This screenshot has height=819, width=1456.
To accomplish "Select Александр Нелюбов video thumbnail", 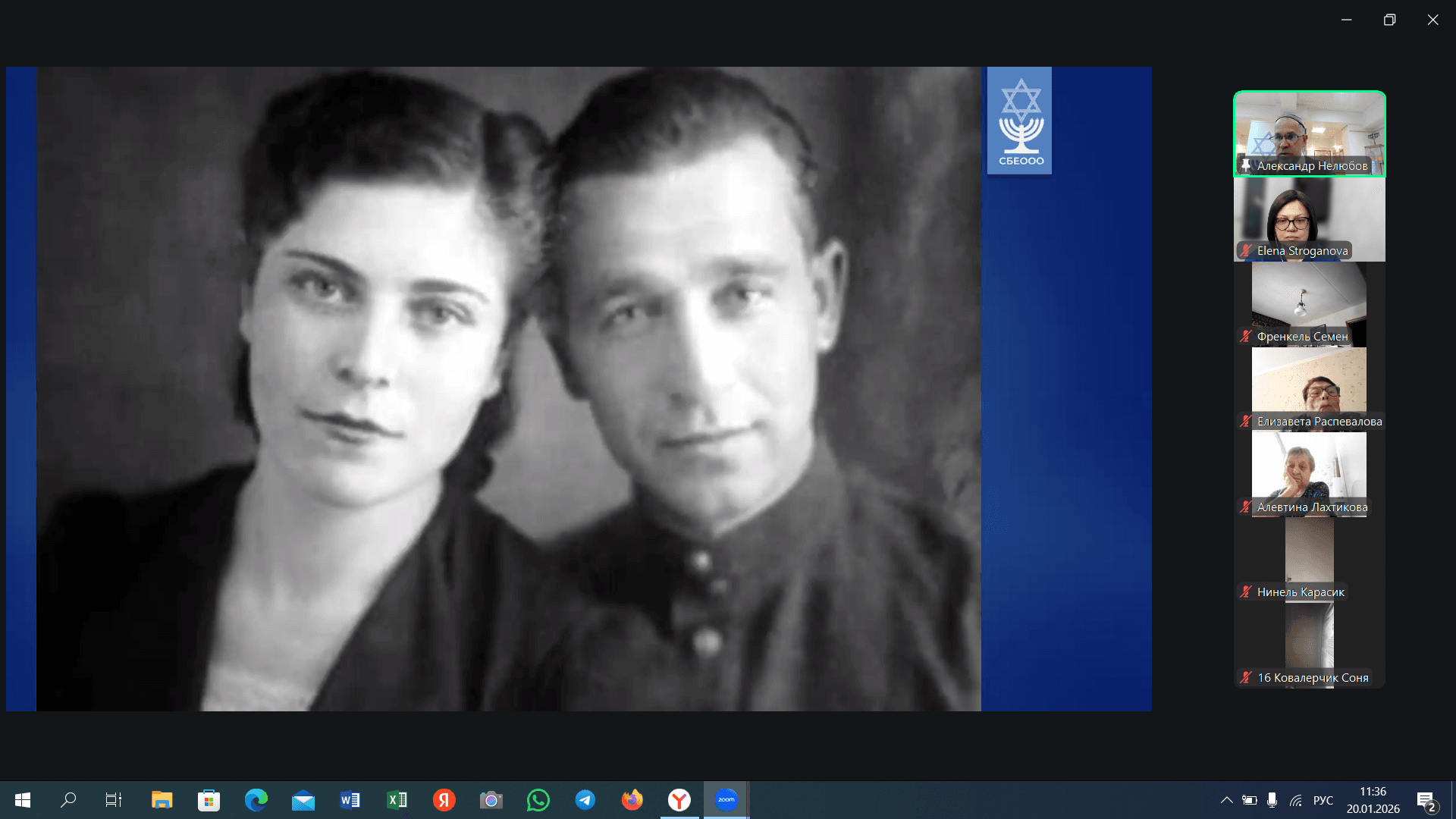I will click(1310, 133).
